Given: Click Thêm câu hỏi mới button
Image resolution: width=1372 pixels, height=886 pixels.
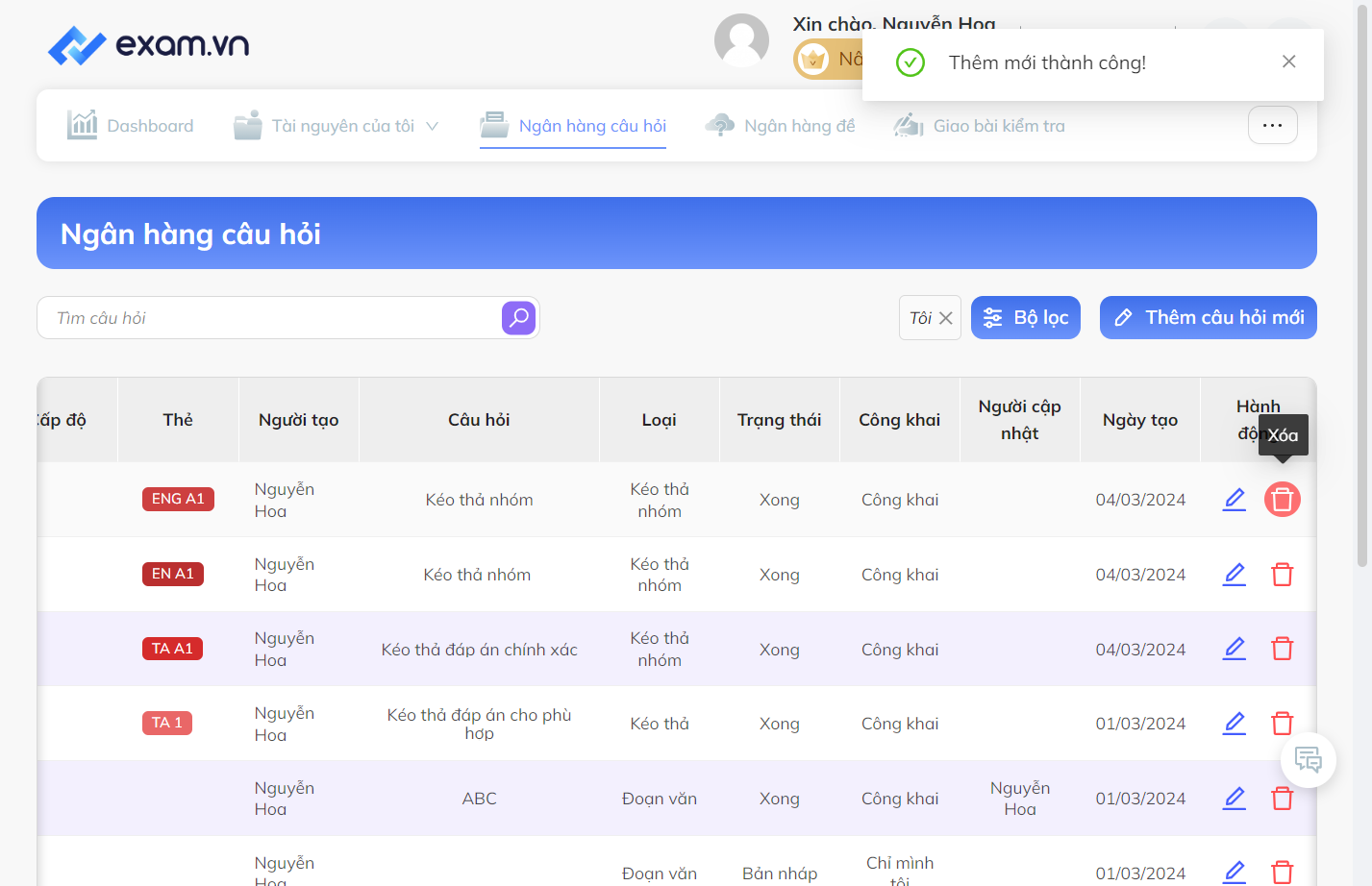Looking at the screenshot, I should click(1208, 317).
